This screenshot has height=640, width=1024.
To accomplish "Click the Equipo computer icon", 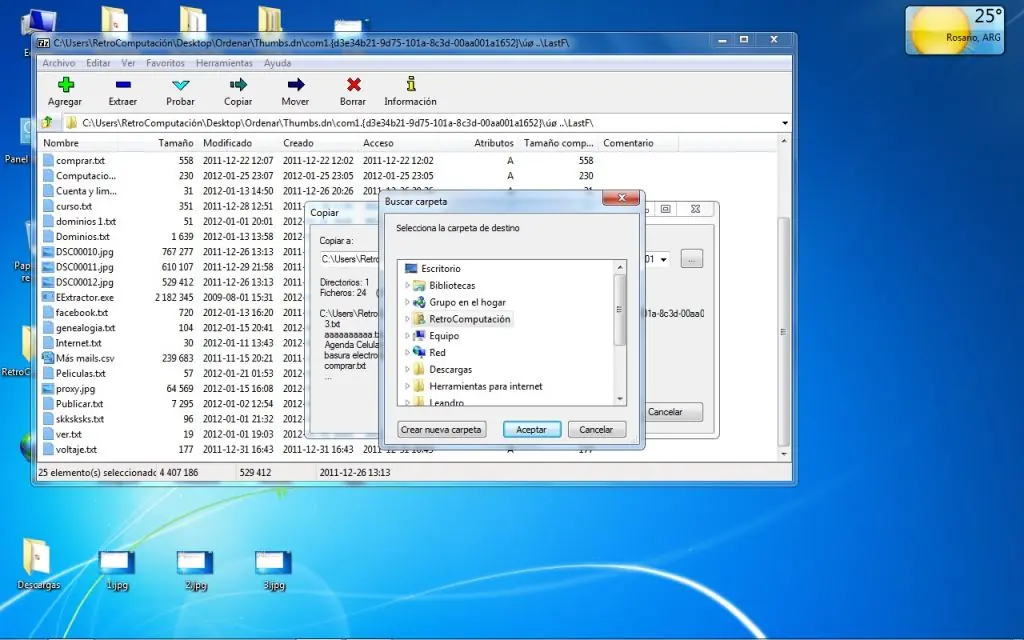I will (419, 336).
